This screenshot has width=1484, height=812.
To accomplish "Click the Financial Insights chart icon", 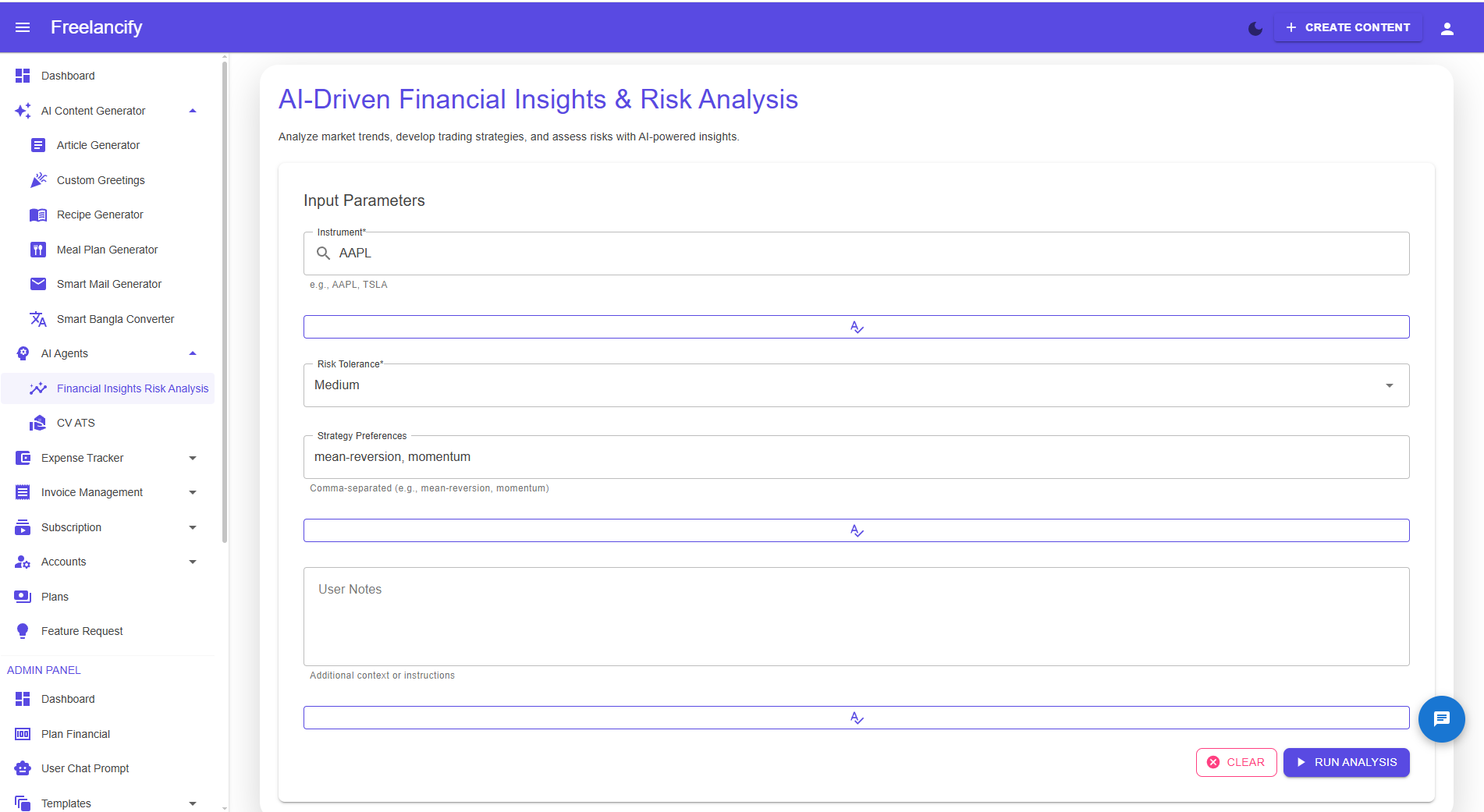I will pyautogui.click(x=38, y=388).
